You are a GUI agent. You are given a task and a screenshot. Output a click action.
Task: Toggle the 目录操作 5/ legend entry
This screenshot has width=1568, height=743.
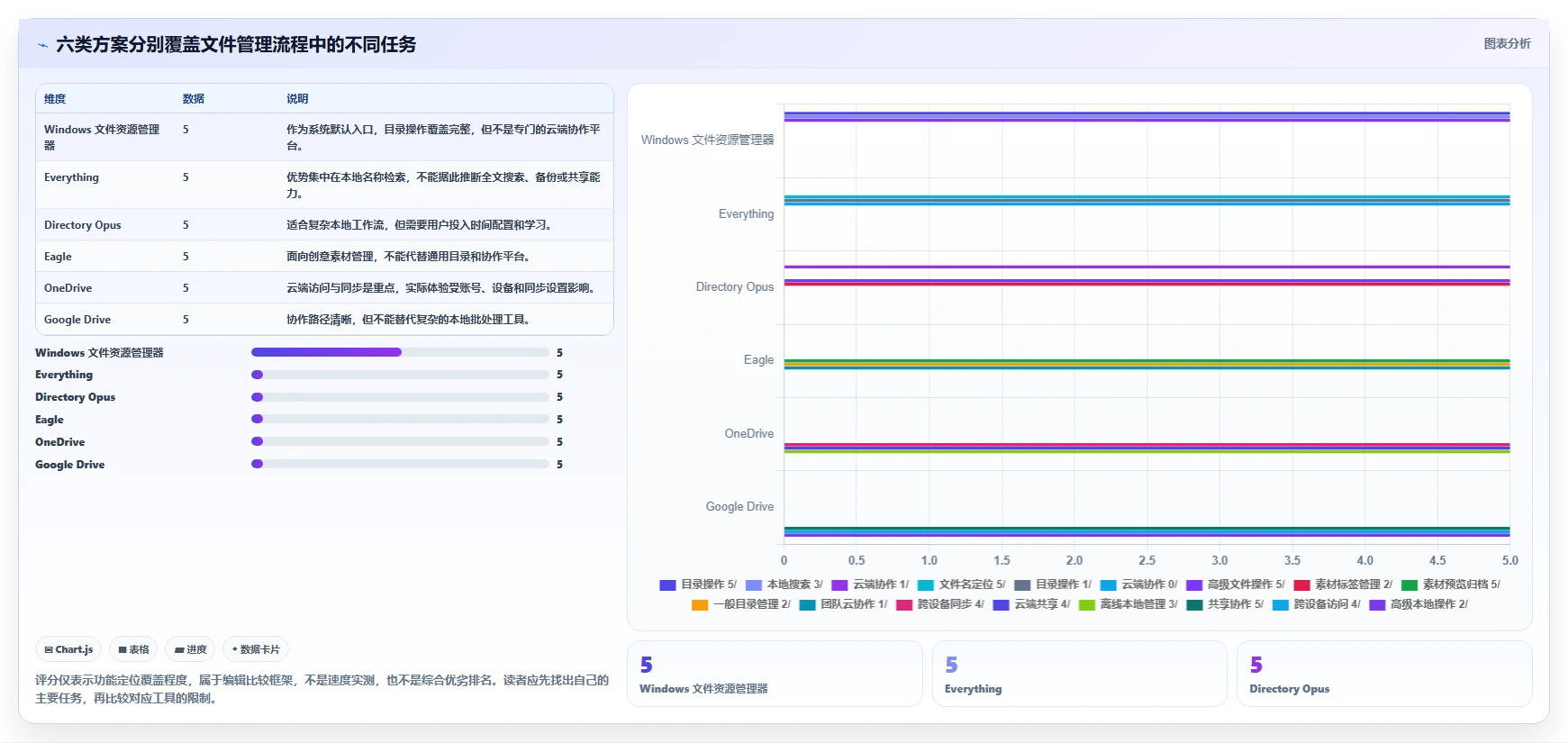[698, 584]
